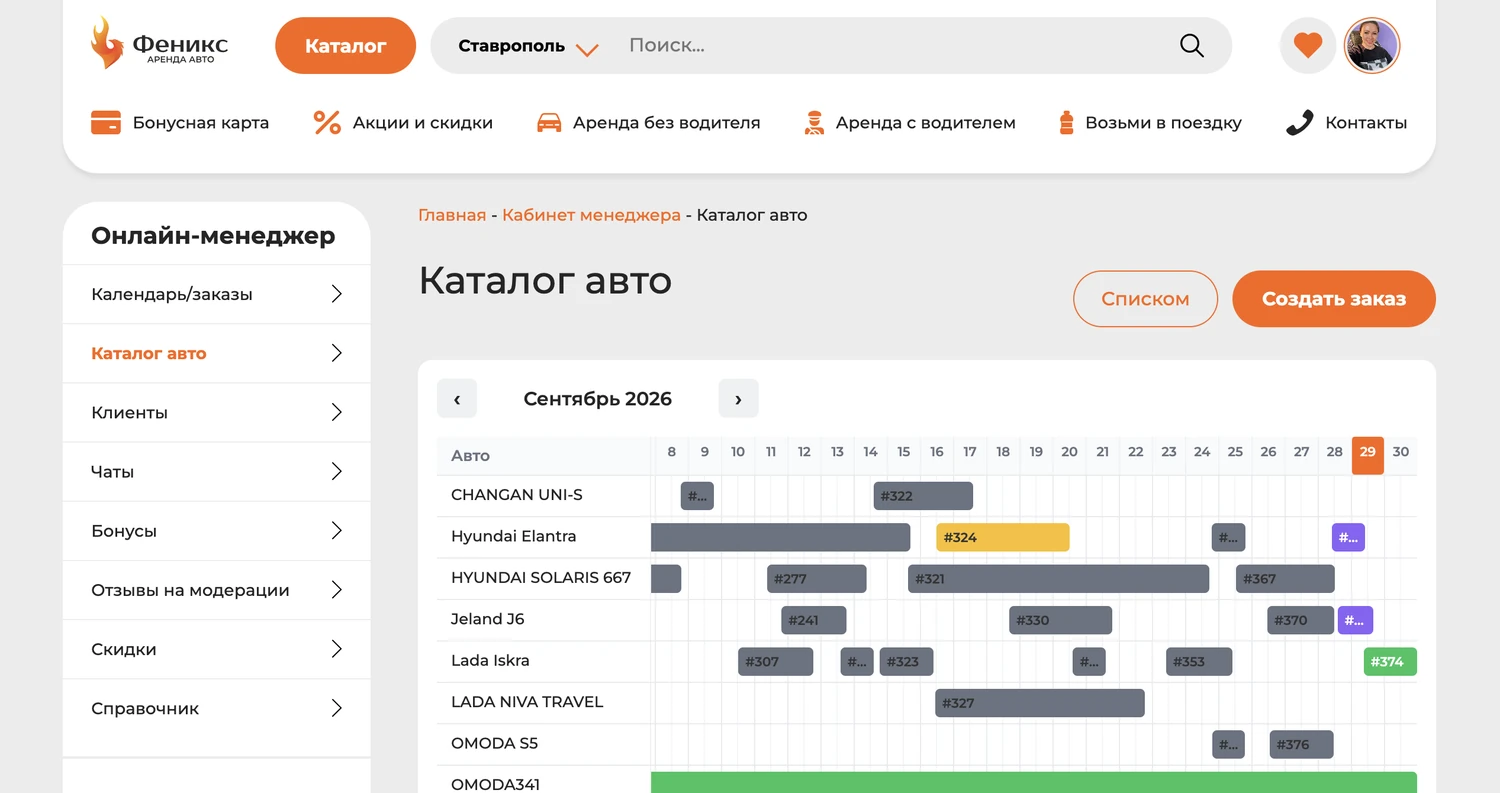Open the user profile avatar
Viewport: 1500px width, 793px height.
(1371, 46)
